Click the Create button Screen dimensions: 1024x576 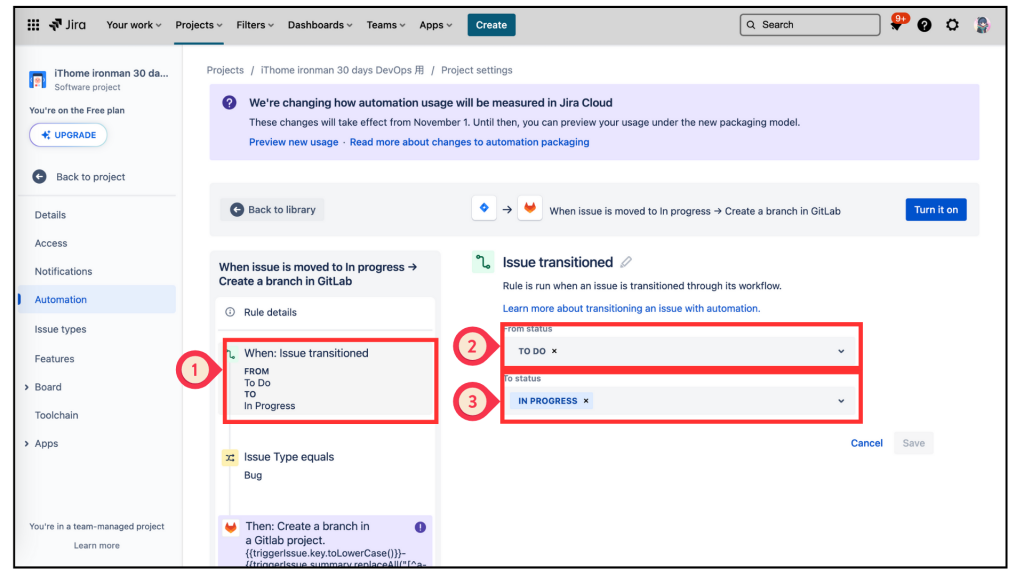(491, 25)
